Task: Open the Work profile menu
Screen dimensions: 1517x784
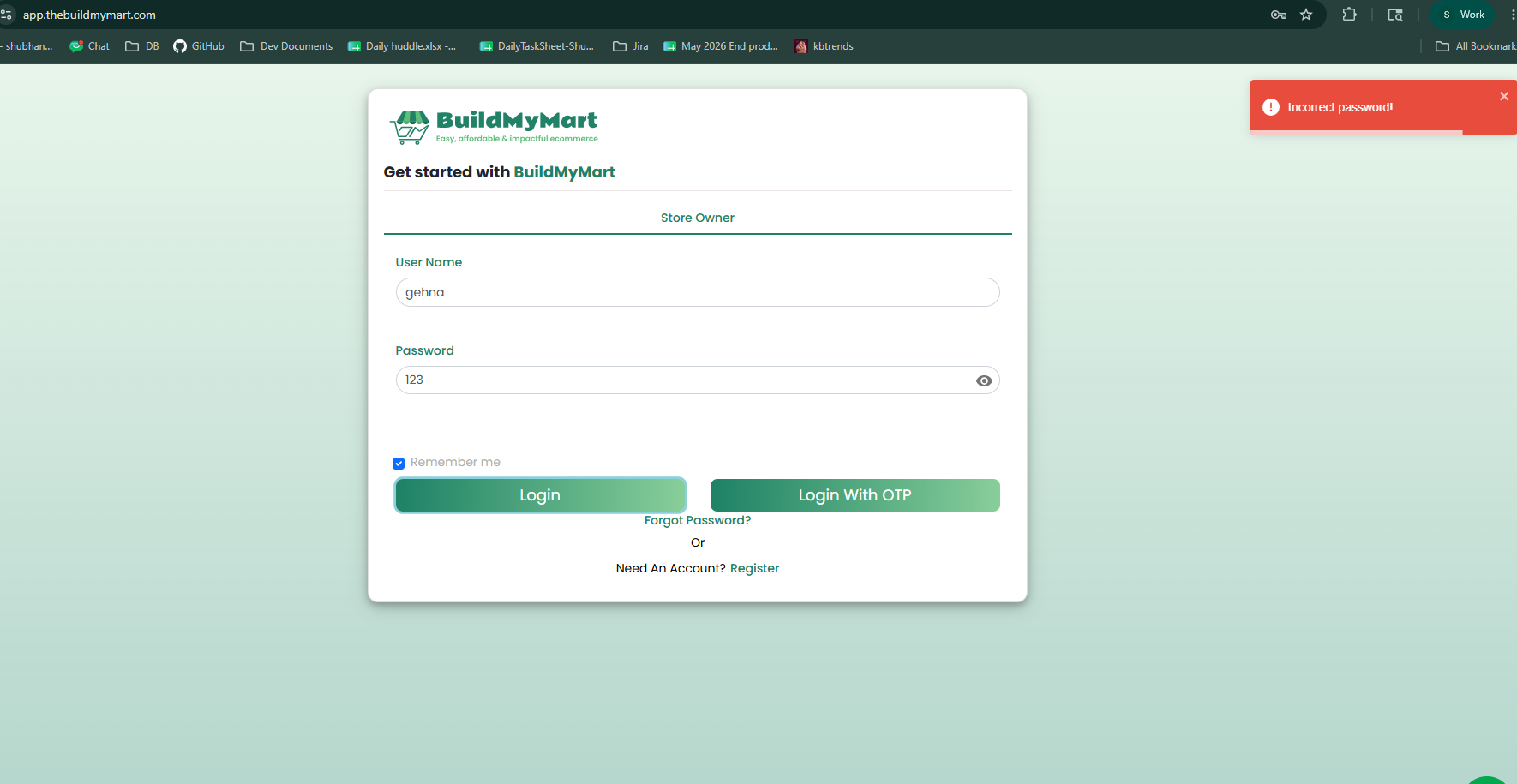Action: point(1463,15)
